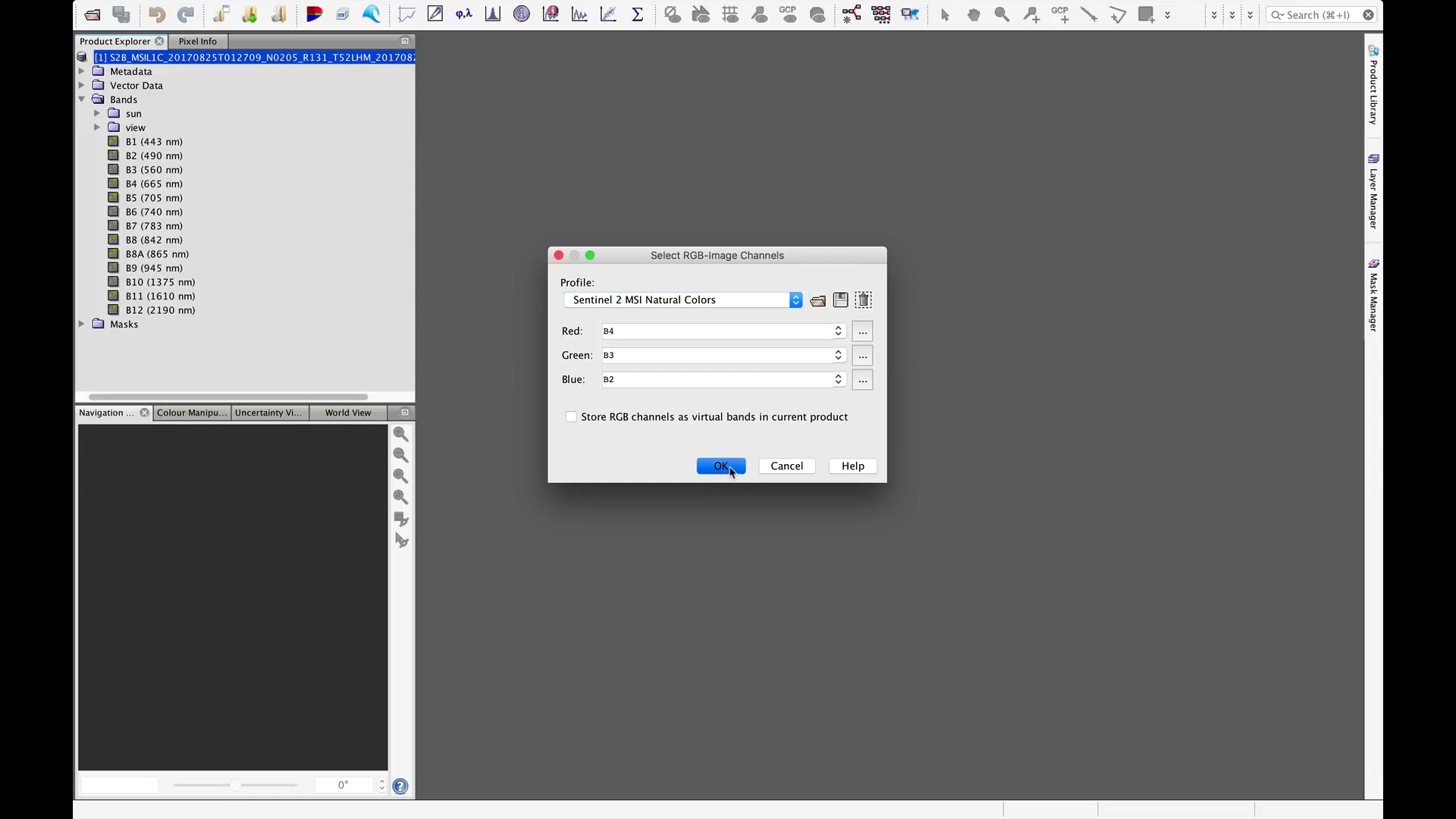
Task: Click the Blue channel expression editor button
Action: point(862,379)
